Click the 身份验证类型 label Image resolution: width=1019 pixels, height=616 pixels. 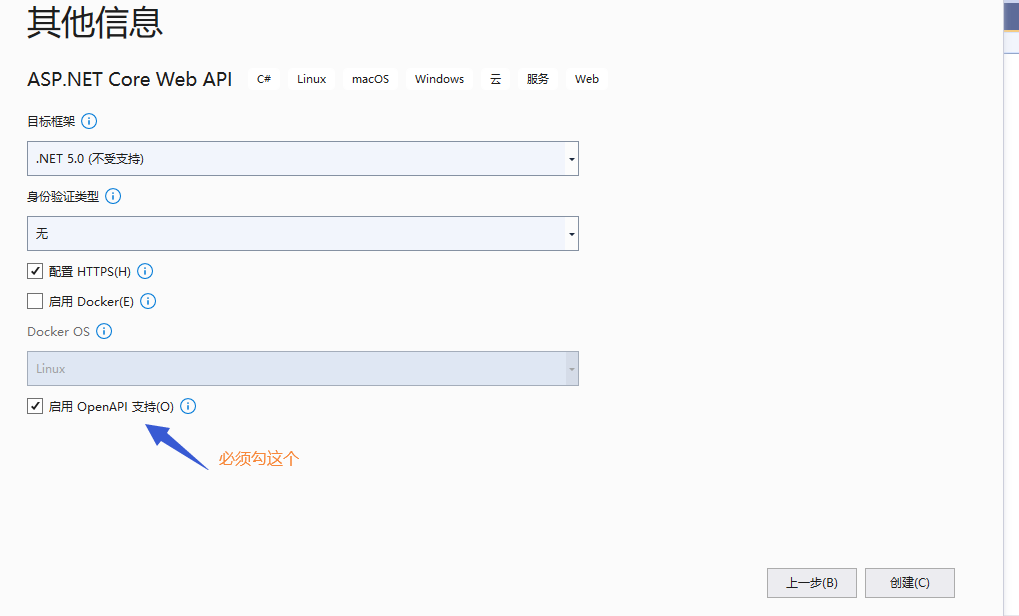tap(63, 196)
